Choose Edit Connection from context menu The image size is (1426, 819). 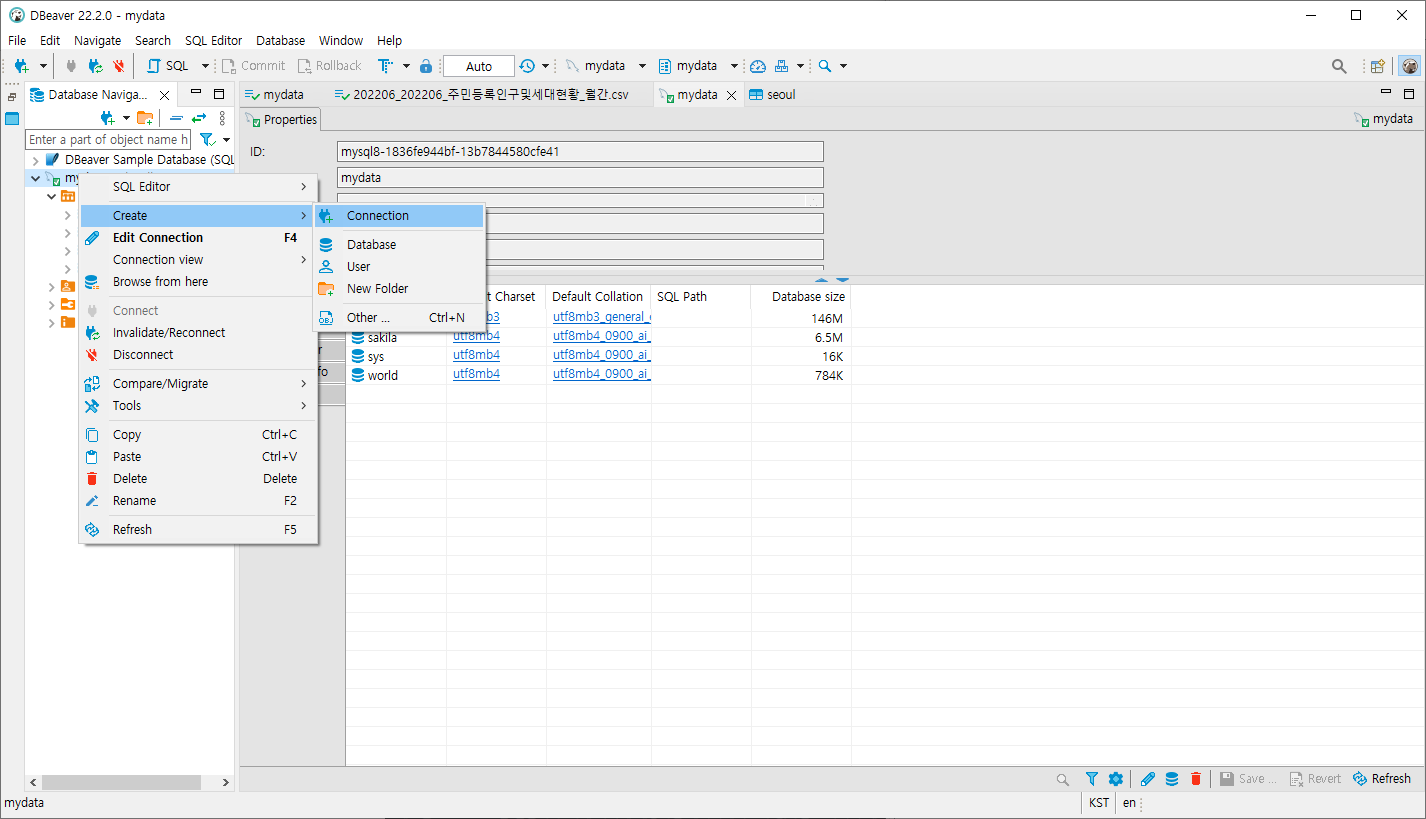[x=198, y=238]
